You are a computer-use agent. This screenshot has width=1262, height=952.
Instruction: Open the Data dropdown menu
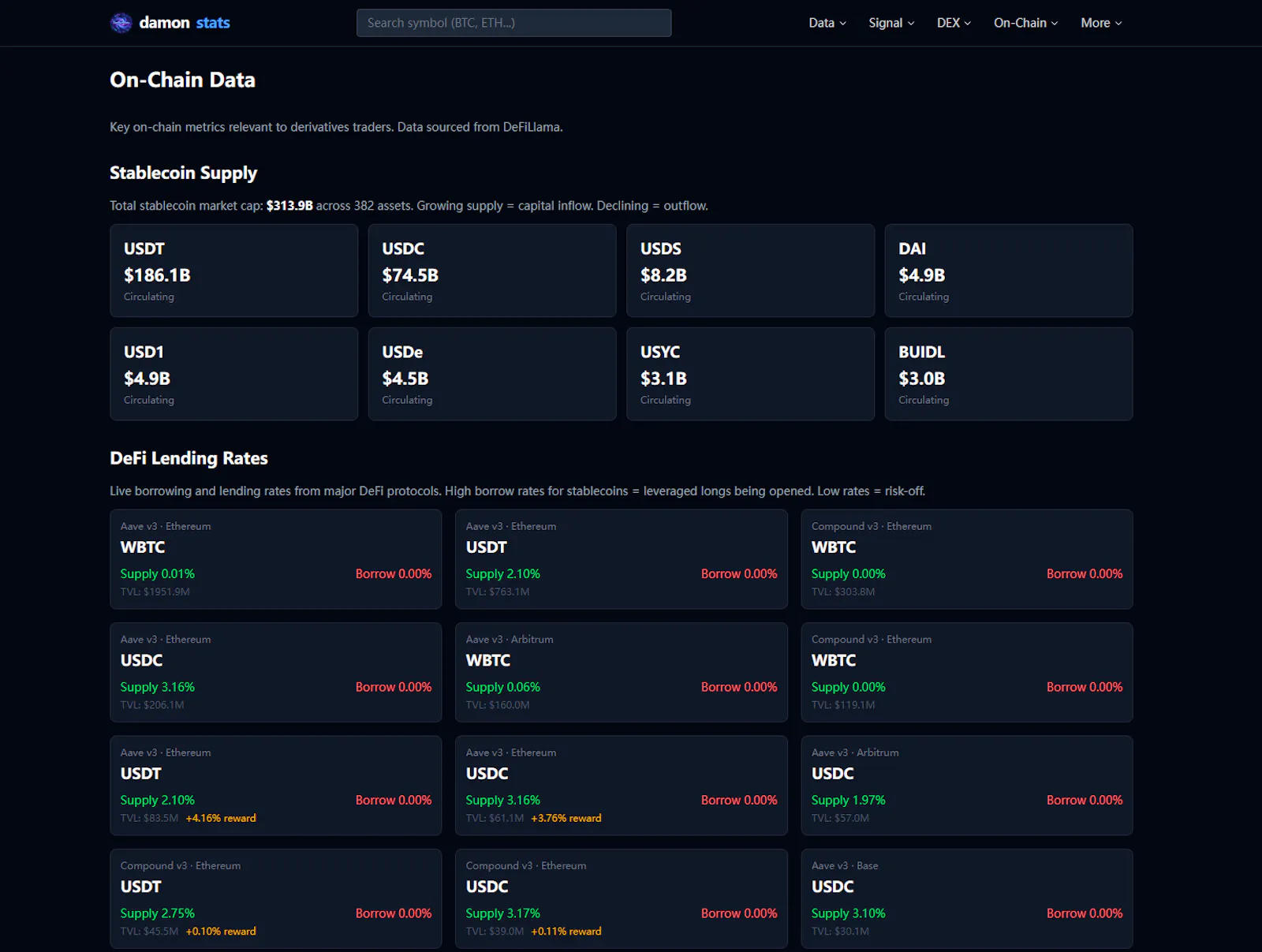tap(827, 23)
